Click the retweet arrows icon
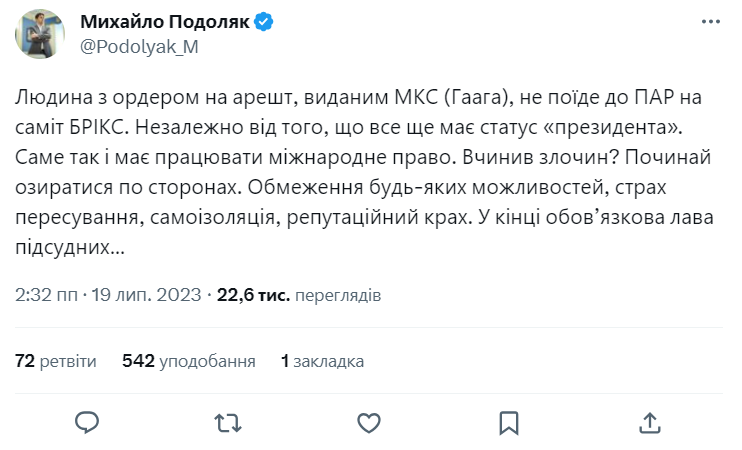The width and height of the screenshot is (742, 450). click(229, 422)
